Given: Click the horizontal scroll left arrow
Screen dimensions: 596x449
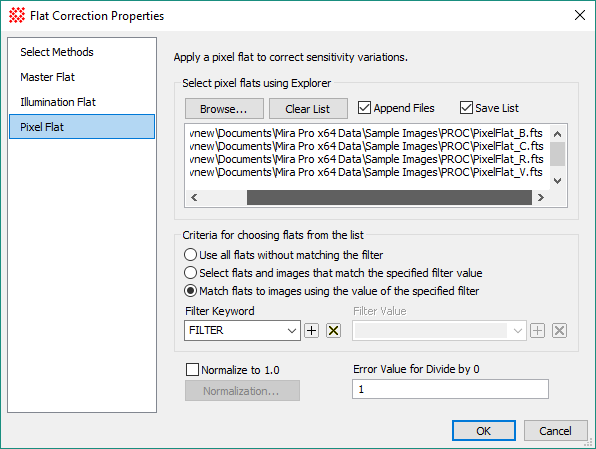Looking at the screenshot, I should (x=194, y=197).
